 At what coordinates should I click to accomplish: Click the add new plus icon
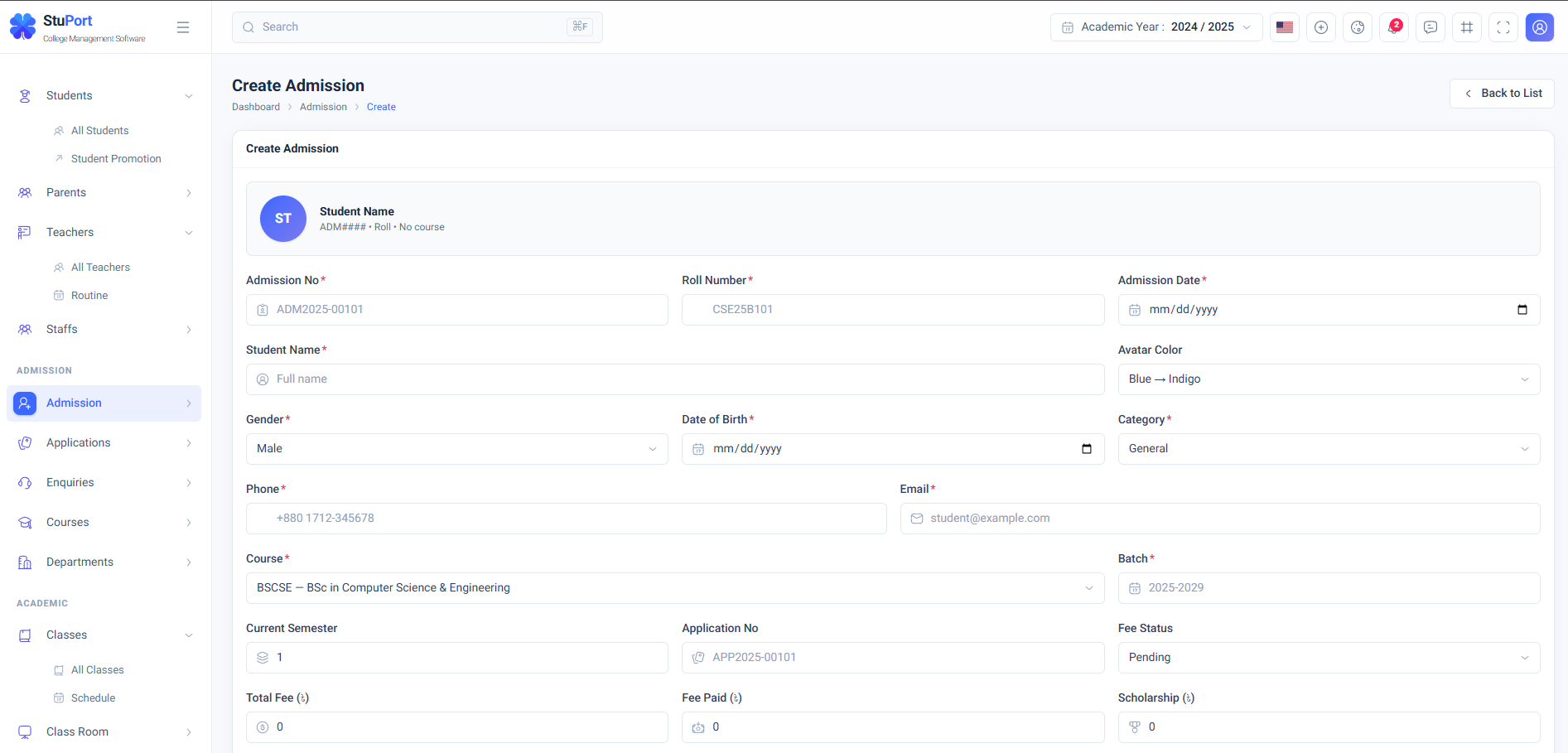1321,27
